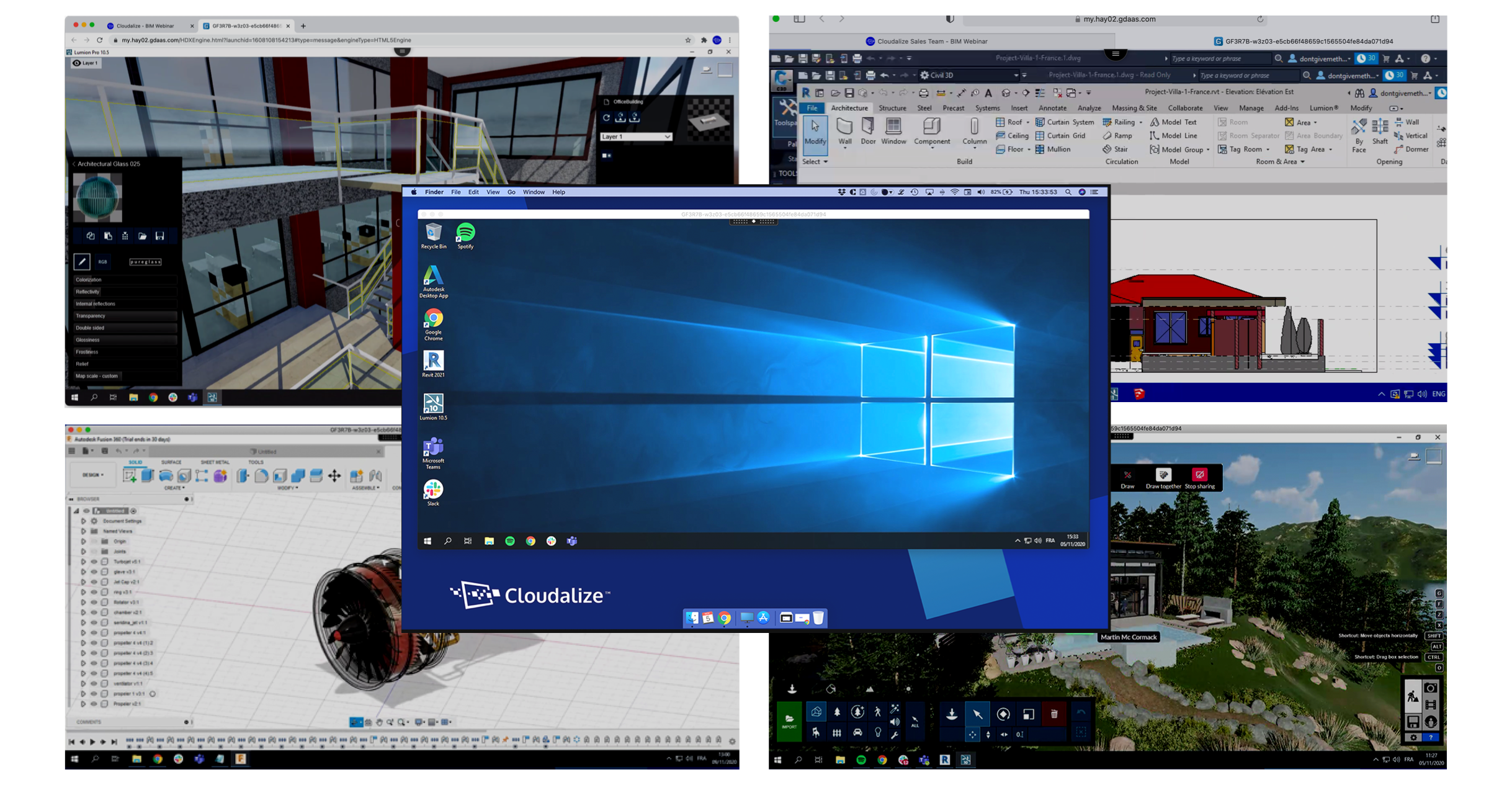Screen dimensions: 1512x785
Task: Toggle visibility eye of Turbojet v5:1 component
Action: point(94,562)
